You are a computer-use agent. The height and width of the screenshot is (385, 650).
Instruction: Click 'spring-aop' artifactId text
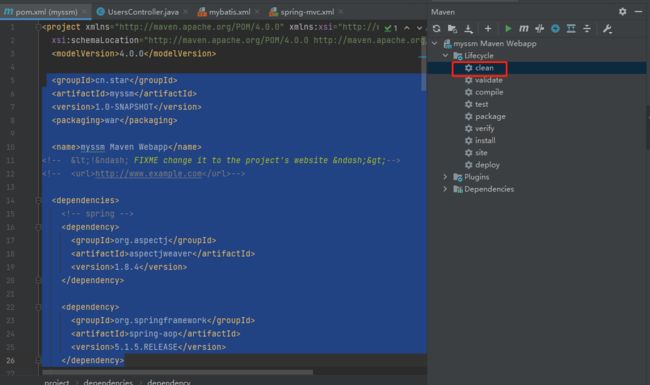153,334
